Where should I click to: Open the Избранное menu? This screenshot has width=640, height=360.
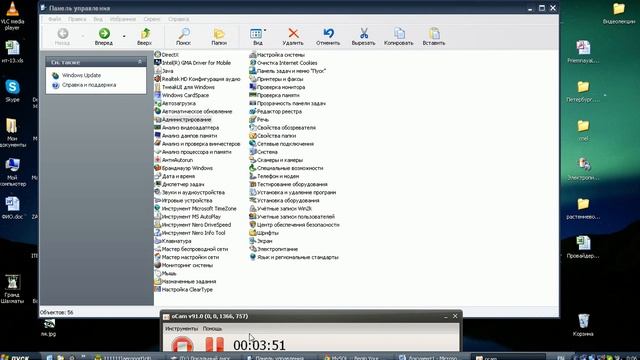pos(122,19)
